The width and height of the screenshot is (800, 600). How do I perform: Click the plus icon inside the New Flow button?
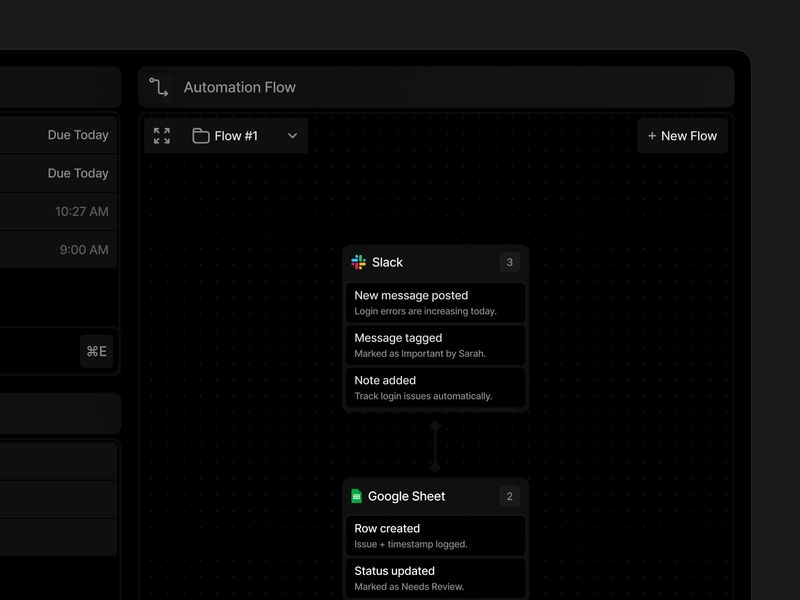(x=651, y=135)
